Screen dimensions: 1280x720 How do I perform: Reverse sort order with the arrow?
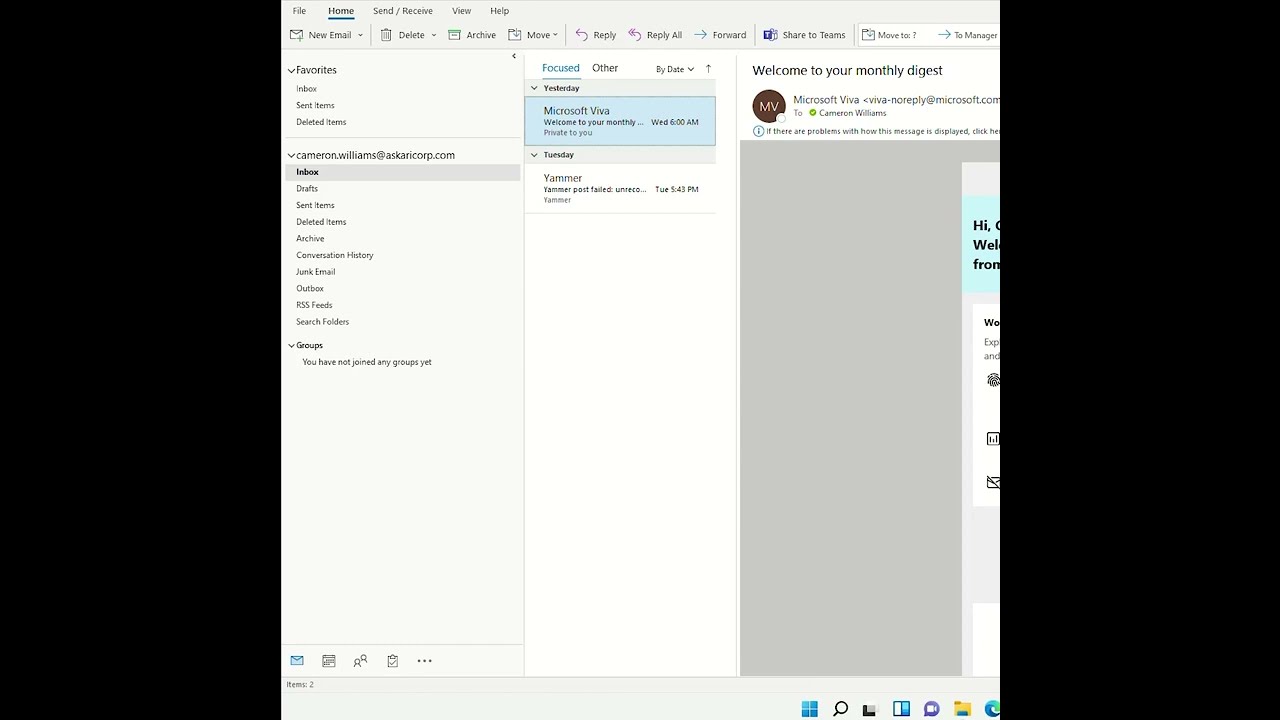708,69
